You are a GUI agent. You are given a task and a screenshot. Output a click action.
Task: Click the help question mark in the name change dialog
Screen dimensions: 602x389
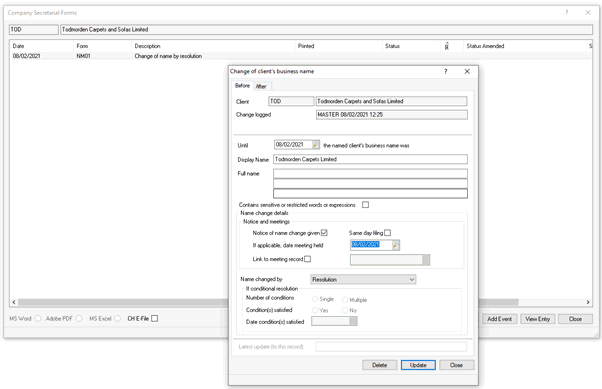(445, 71)
